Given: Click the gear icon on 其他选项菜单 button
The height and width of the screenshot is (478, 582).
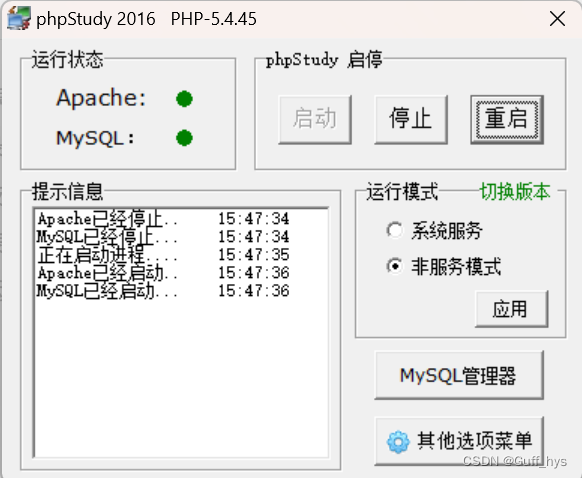Looking at the screenshot, I should [398, 442].
